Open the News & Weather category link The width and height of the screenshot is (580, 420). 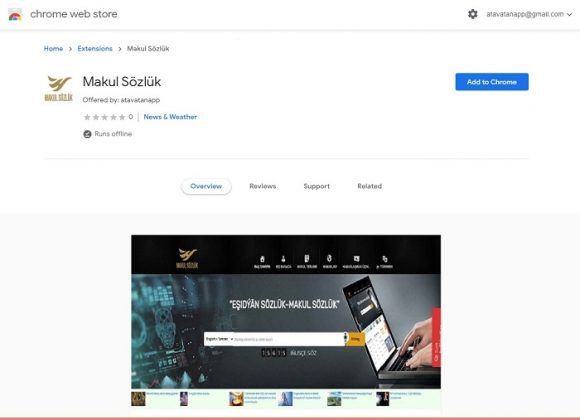click(x=170, y=117)
